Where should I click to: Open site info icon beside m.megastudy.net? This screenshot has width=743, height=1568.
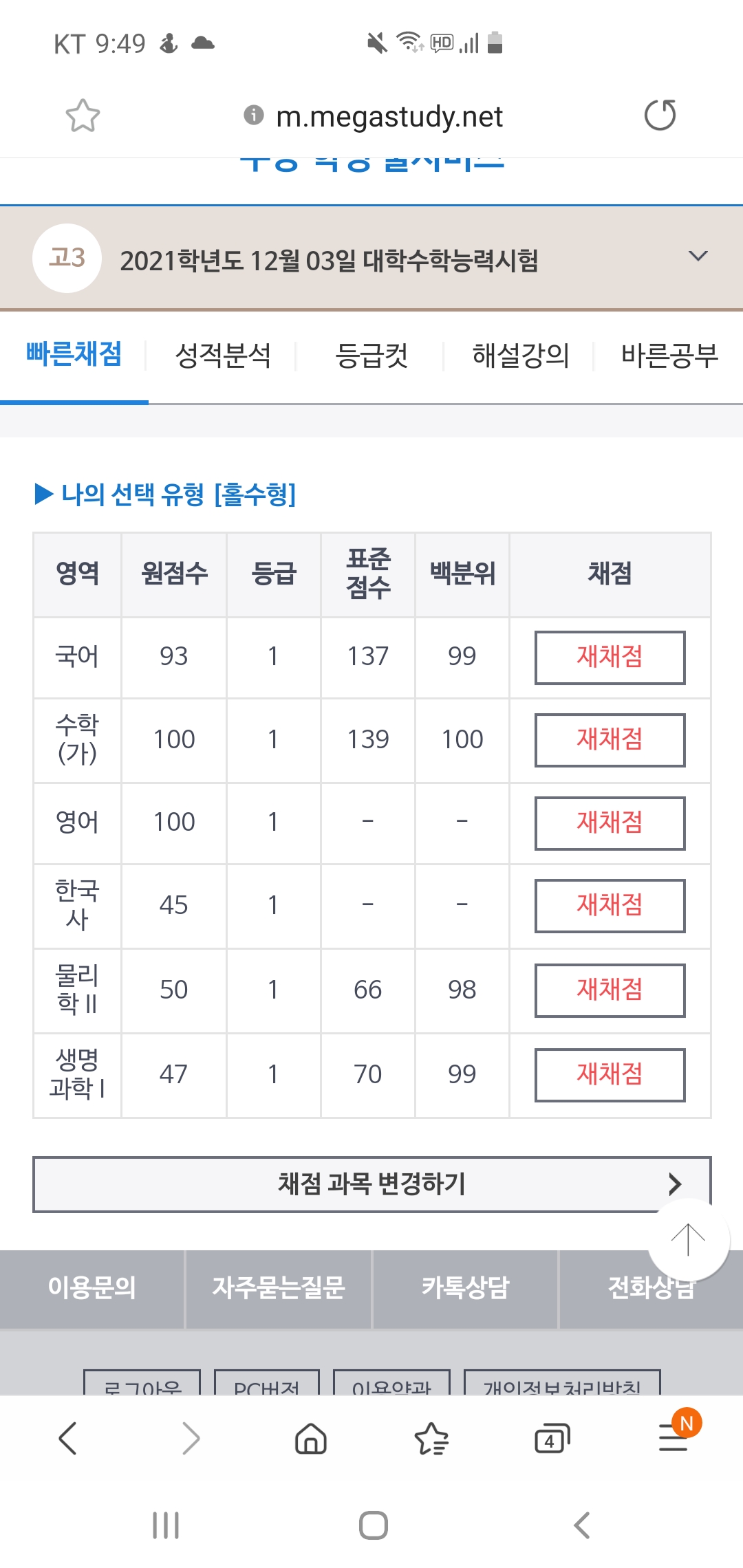[x=254, y=115]
